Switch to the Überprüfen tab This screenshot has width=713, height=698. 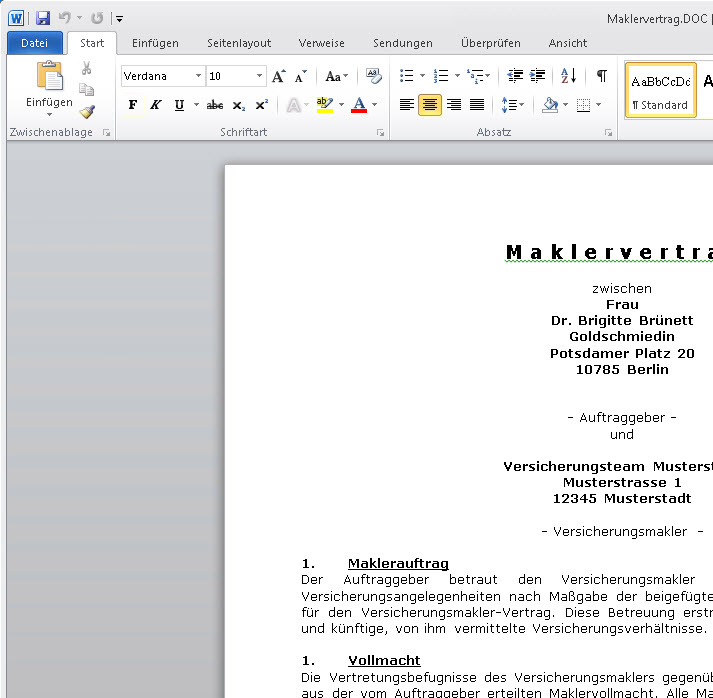pos(490,43)
